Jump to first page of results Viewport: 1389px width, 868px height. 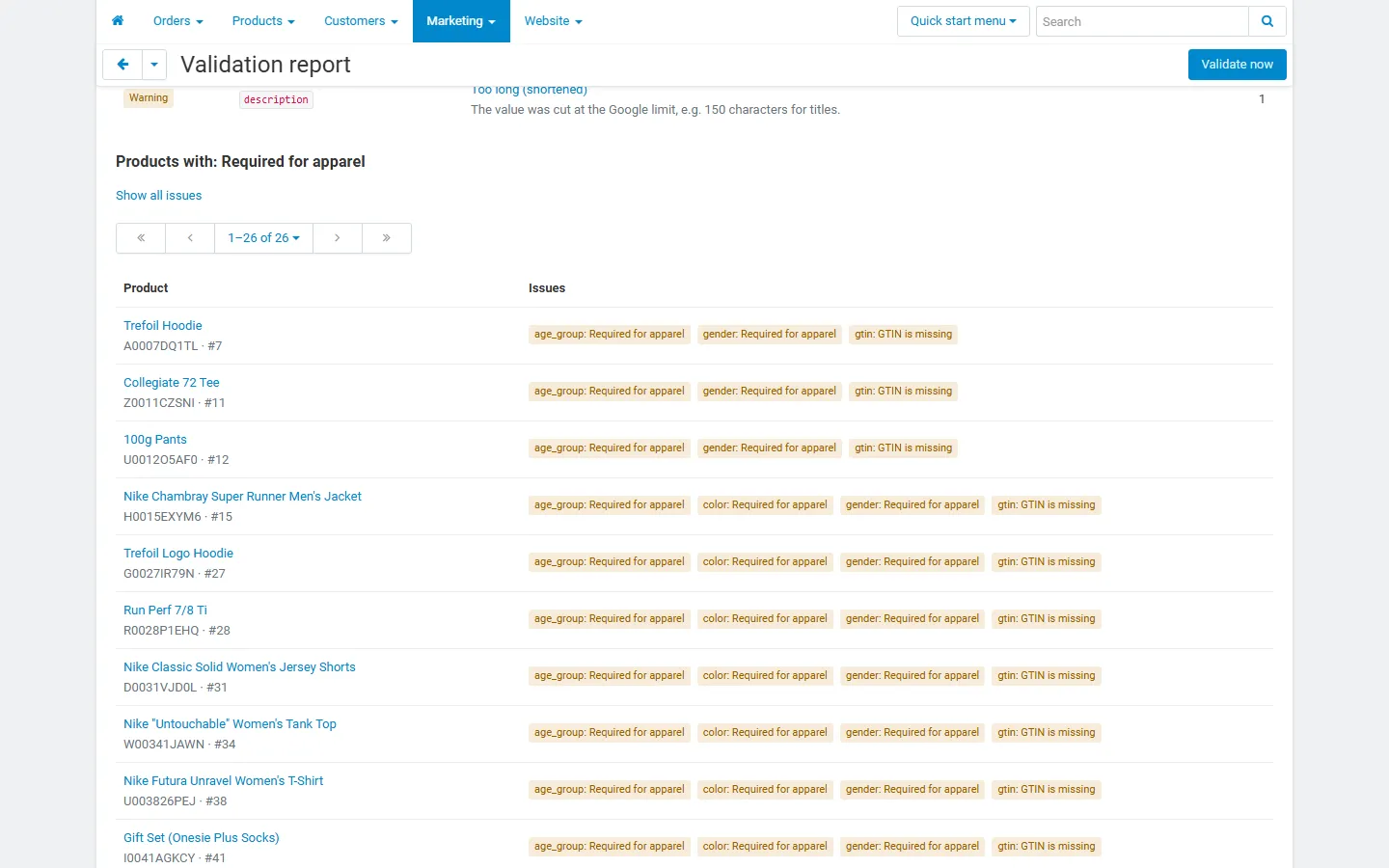pyautogui.click(x=141, y=238)
